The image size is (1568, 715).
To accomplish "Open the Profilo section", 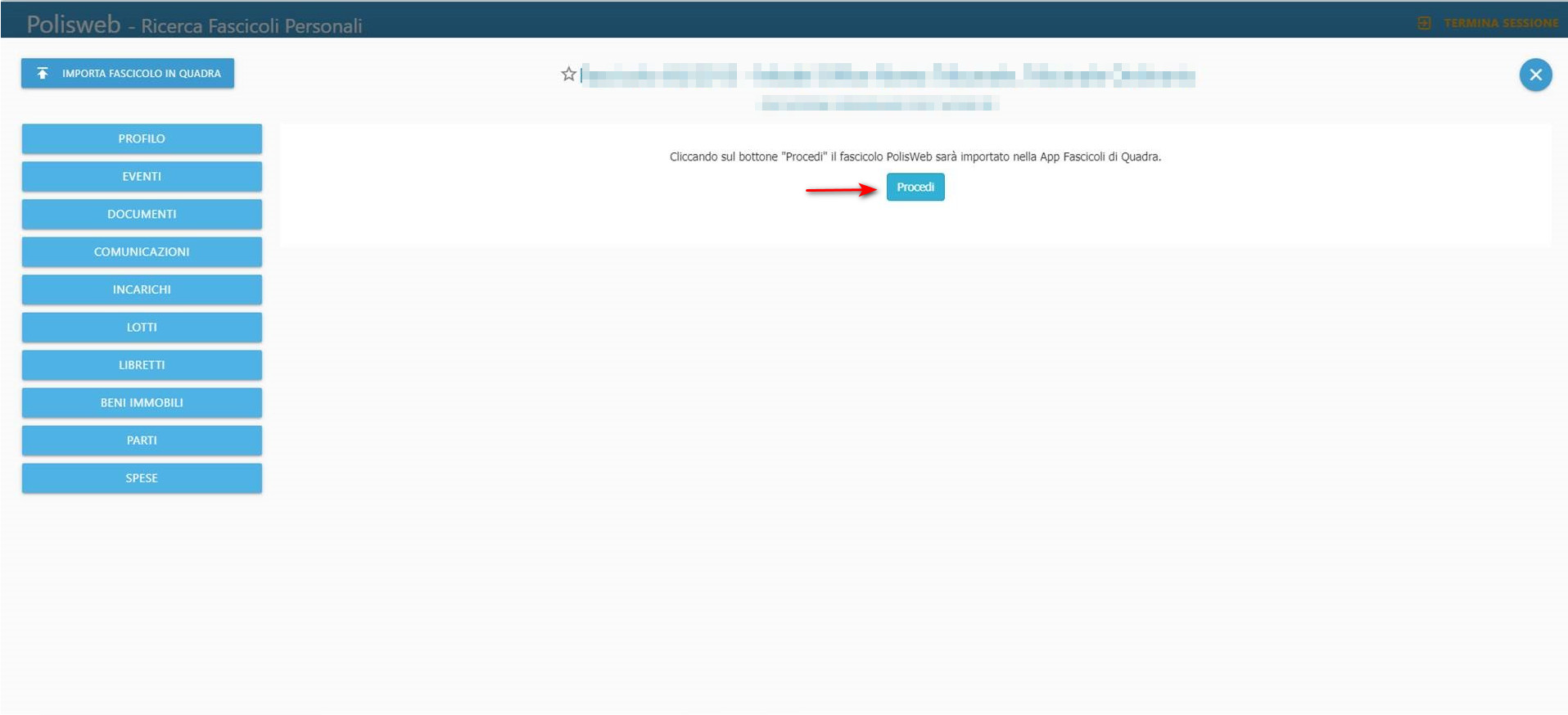I will [x=142, y=138].
